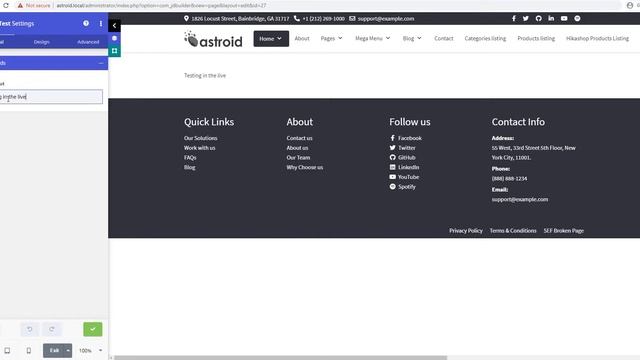Open the Categories listing menu item
This screenshot has height=360, width=640.
(x=485, y=38)
